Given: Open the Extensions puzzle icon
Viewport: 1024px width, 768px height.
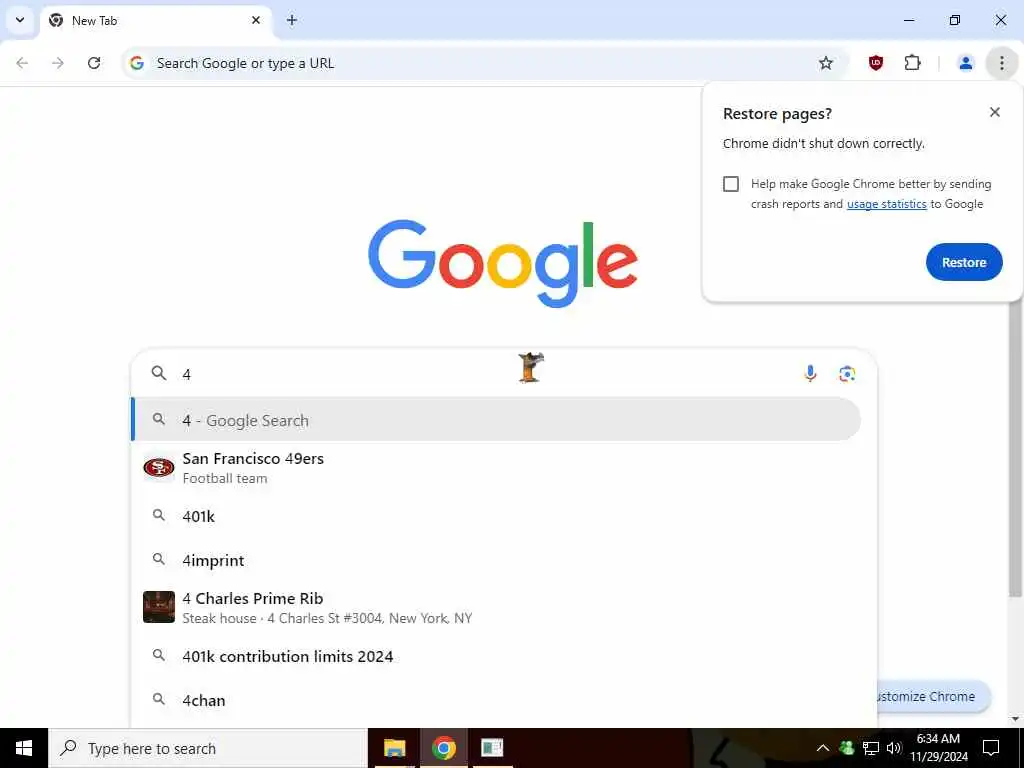Looking at the screenshot, I should 912,63.
